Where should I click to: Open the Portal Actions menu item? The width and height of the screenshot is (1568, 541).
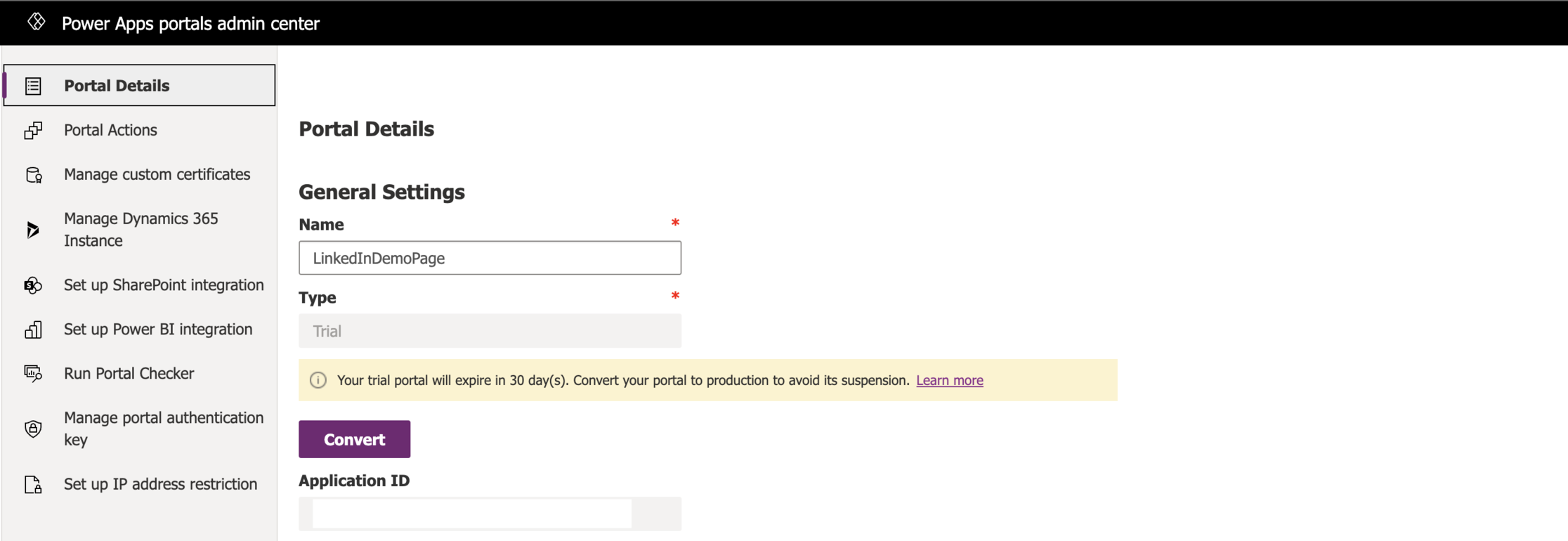(110, 130)
